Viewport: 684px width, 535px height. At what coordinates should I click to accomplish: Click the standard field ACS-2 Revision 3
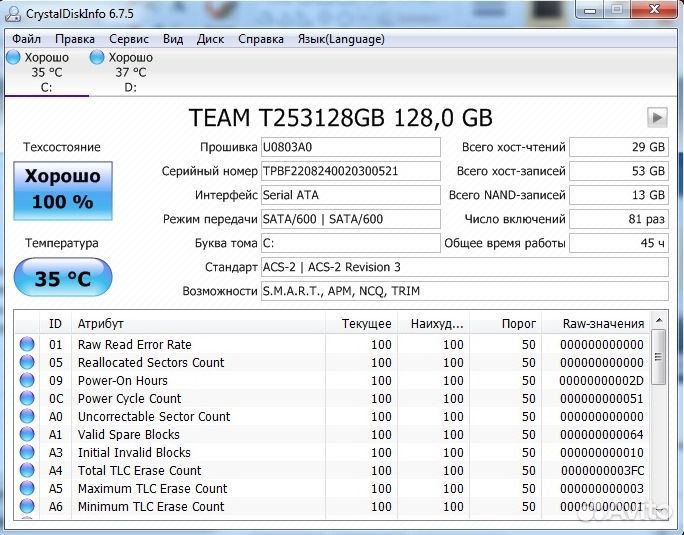(465, 267)
